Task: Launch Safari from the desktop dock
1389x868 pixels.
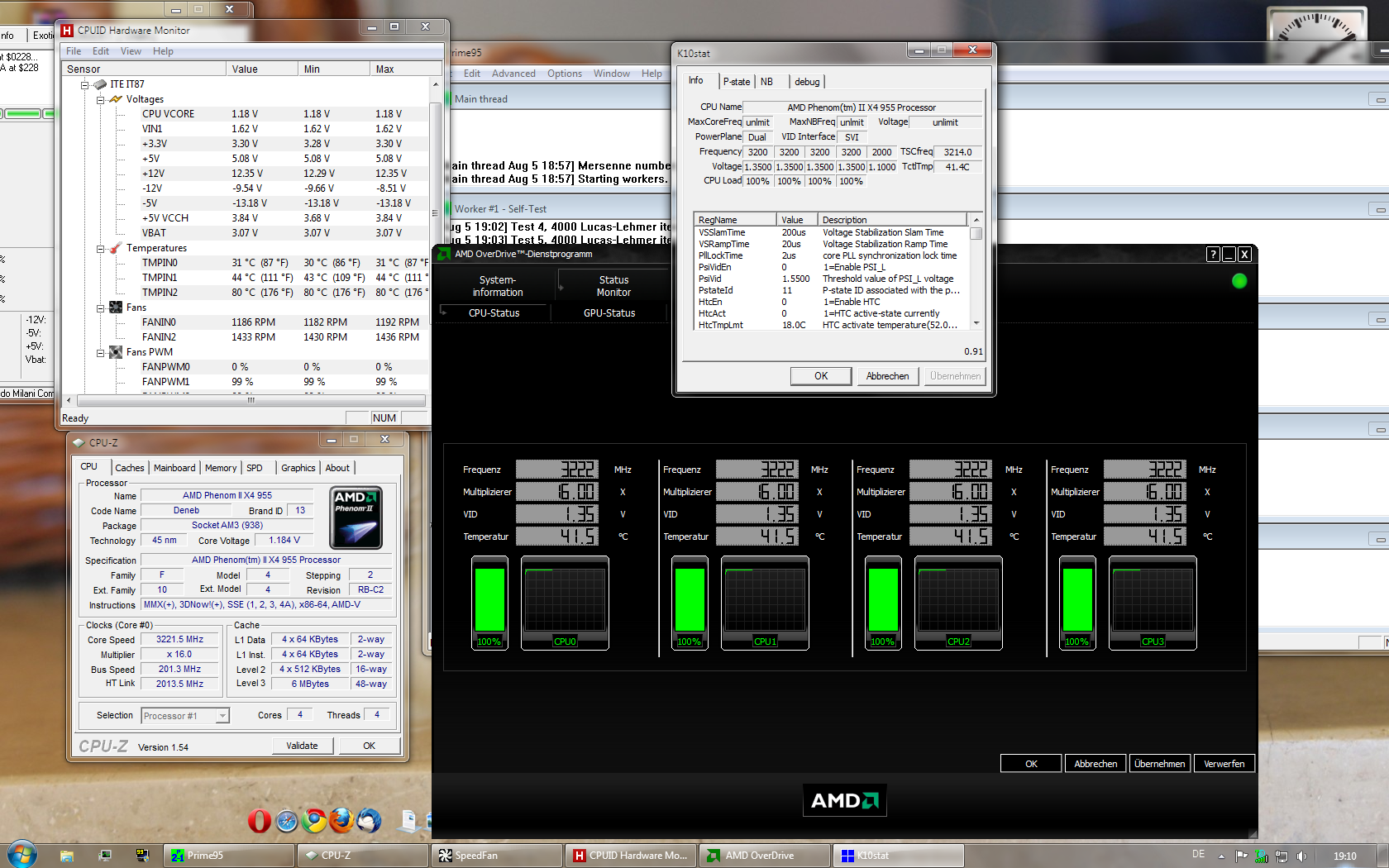Action: pos(287,820)
